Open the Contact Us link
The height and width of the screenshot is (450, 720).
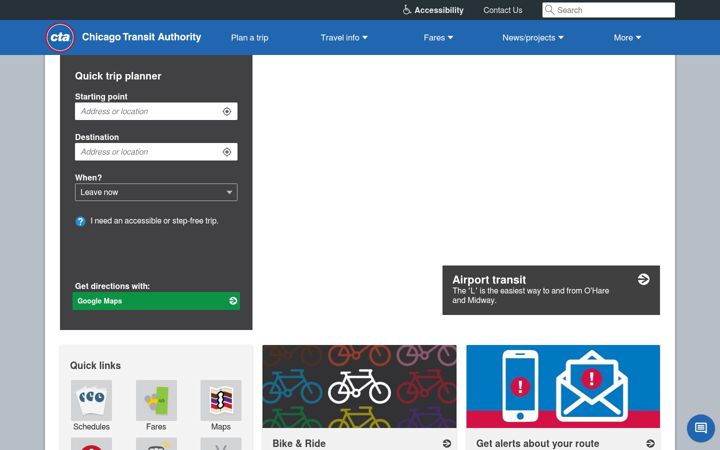coord(502,10)
